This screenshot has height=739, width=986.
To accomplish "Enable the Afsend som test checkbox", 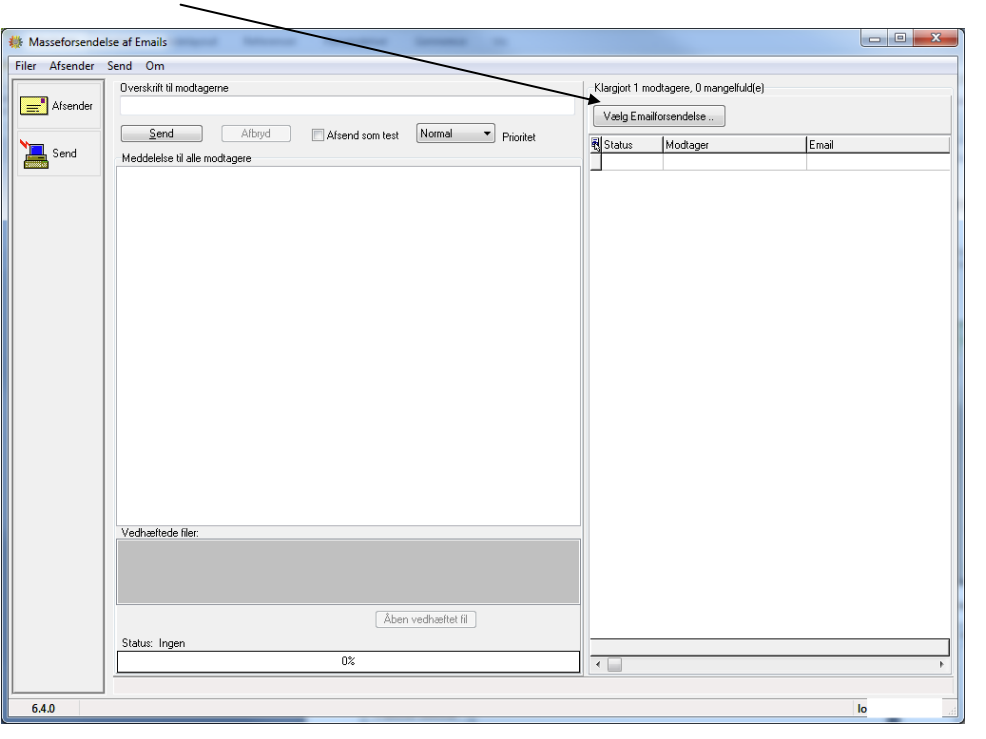I will click(318, 135).
